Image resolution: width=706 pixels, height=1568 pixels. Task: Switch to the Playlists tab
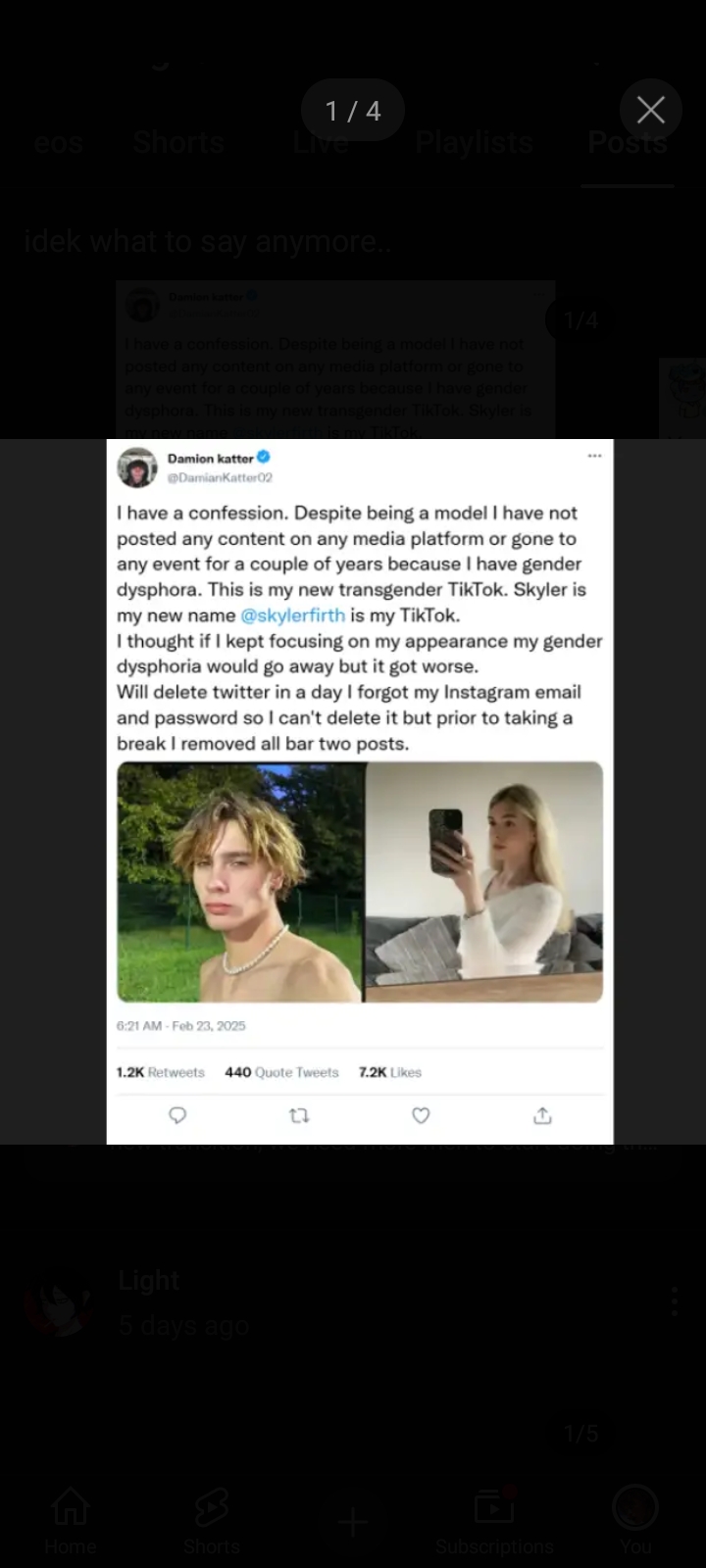coord(474,143)
